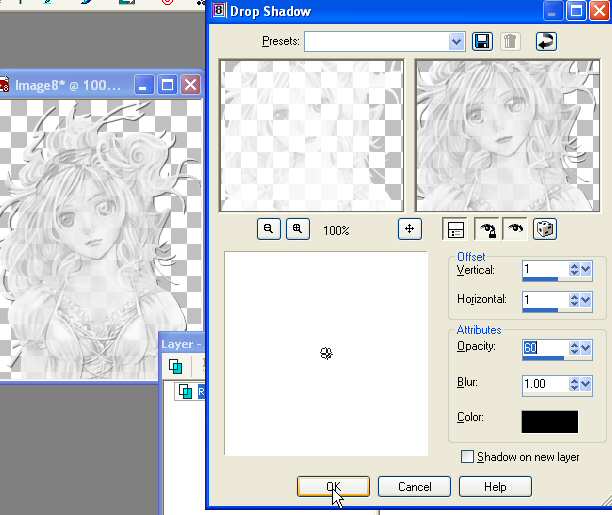Screen dimensions: 612x515
Task: Close the Drop Shadow dialog
Action: coord(600,11)
